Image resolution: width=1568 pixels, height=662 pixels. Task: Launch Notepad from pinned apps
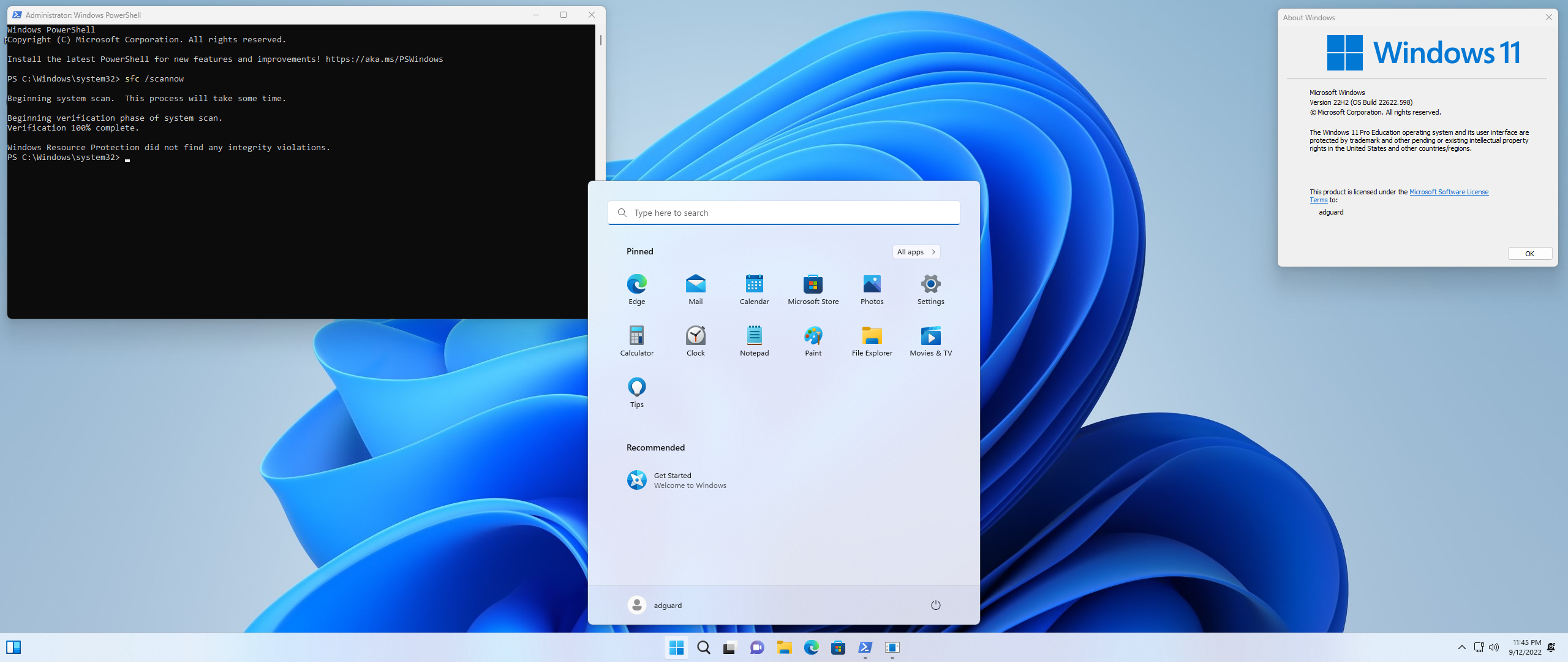coord(754,340)
